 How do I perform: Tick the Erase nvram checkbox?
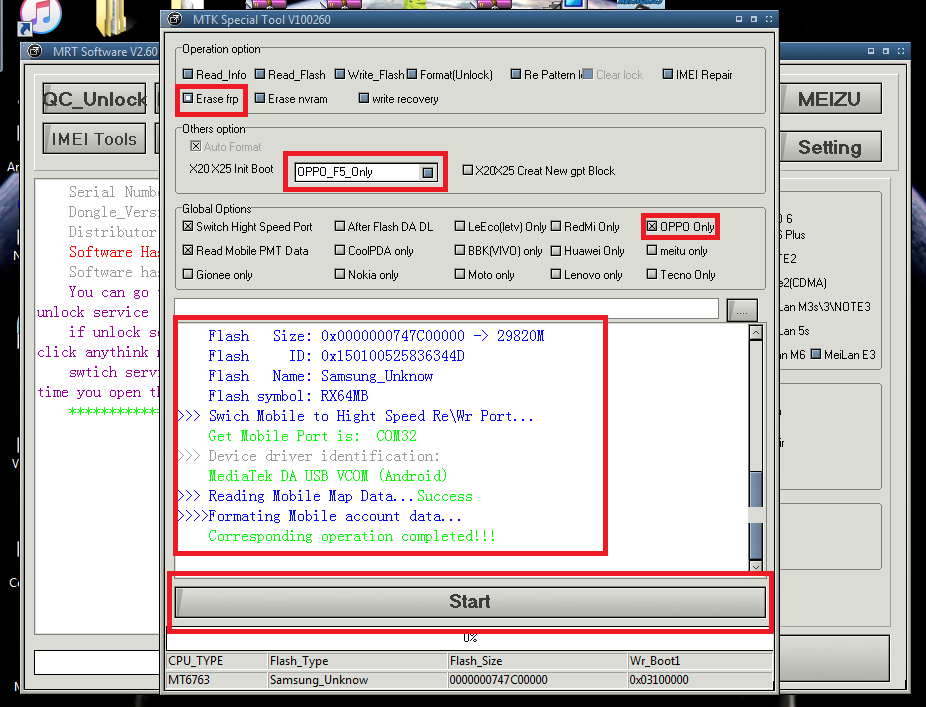[260, 99]
